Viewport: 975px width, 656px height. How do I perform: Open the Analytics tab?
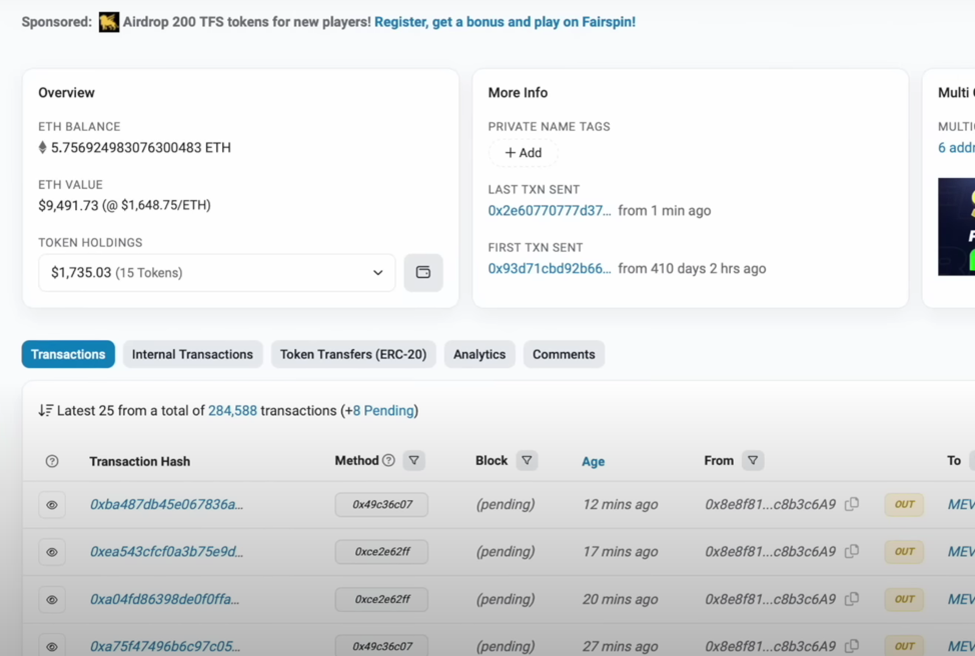click(x=479, y=354)
